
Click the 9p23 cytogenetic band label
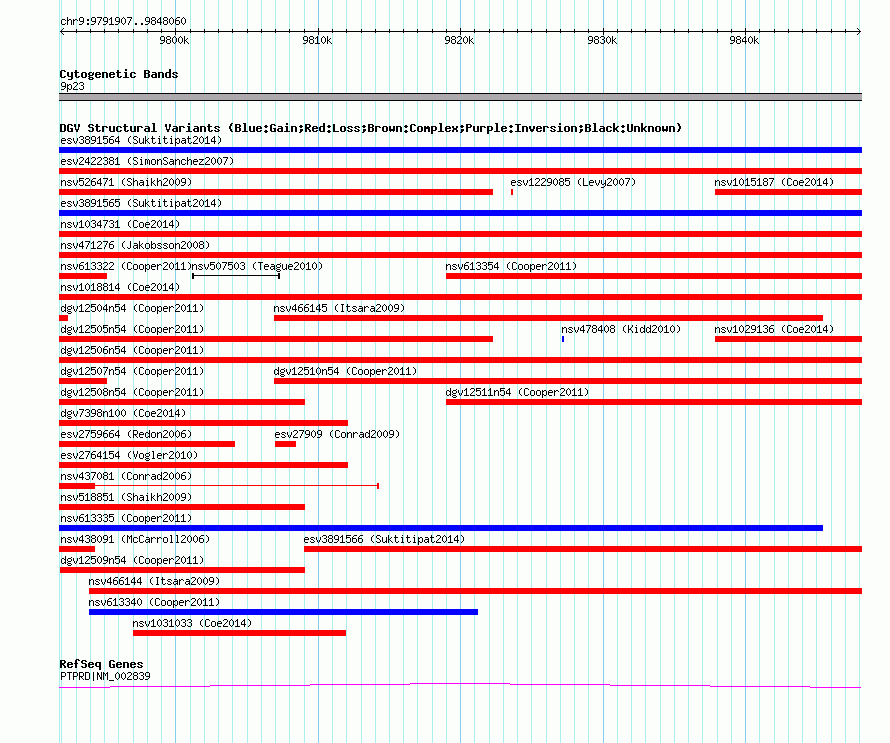click(x=72, y=86)
